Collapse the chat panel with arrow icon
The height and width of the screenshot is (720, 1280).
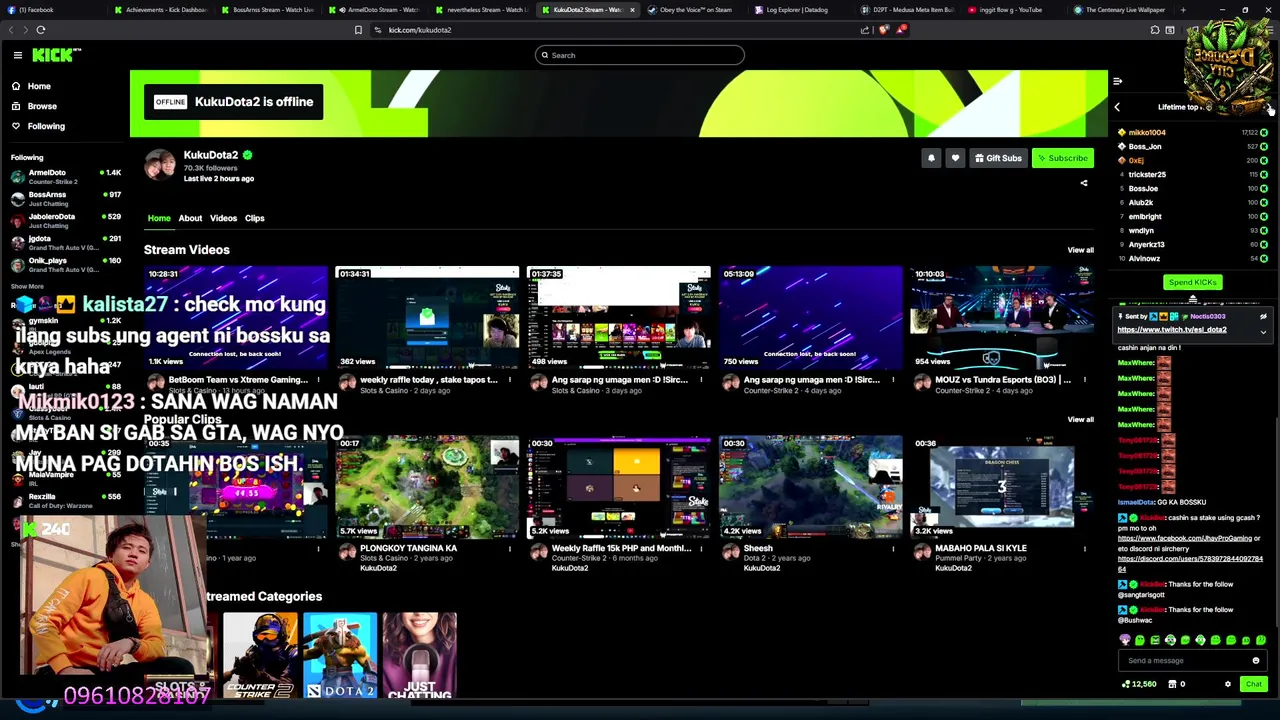point(1118,82)
